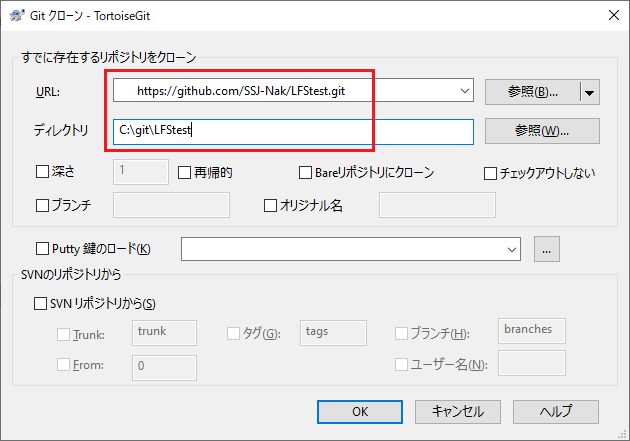Click the ユーザー名 text field
The width and height of the screenshot is (630, 441).
pos(532,363)
